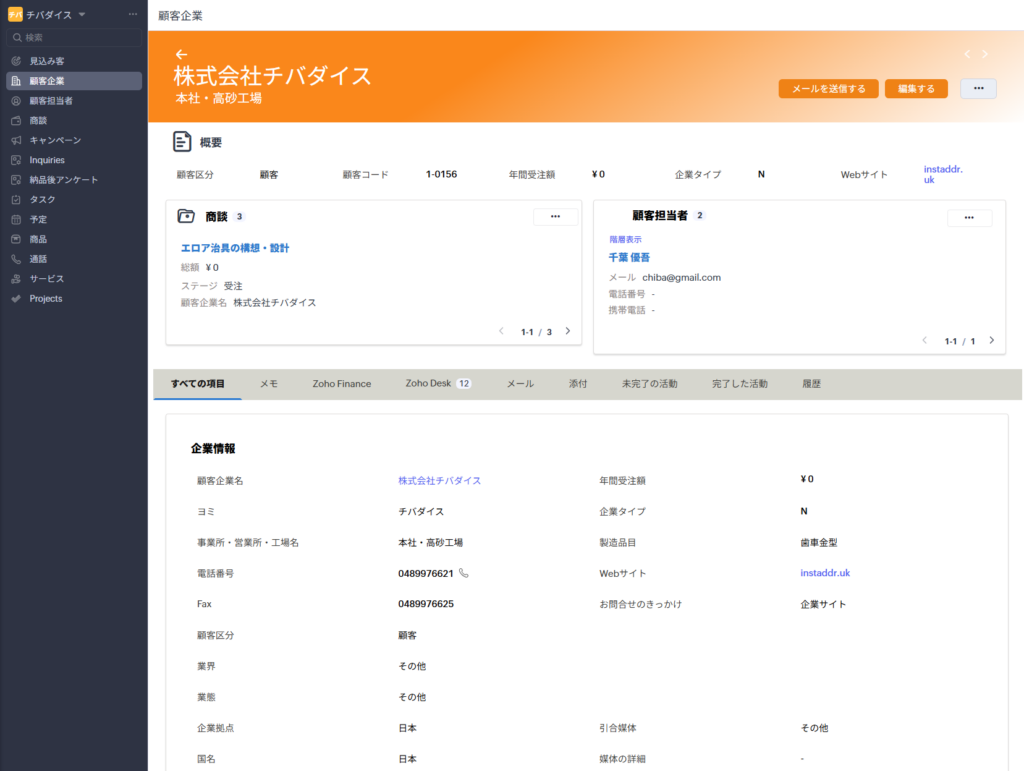Open instaddr.uk link in 企業情報

tap(825, 573)
